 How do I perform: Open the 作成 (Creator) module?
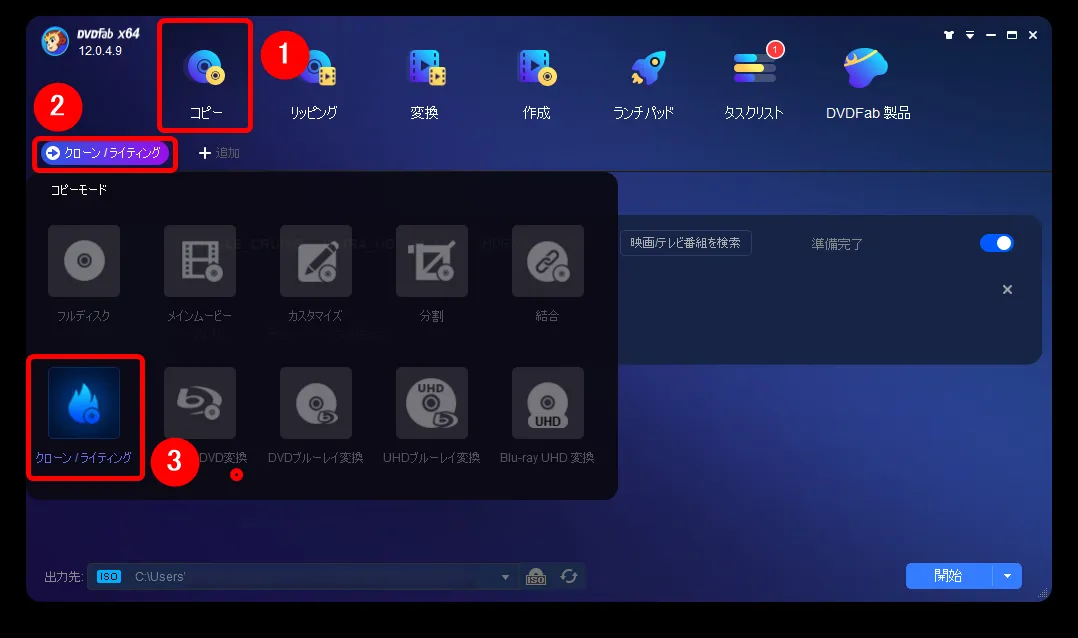pyautogui.click(x=536, y=84)
